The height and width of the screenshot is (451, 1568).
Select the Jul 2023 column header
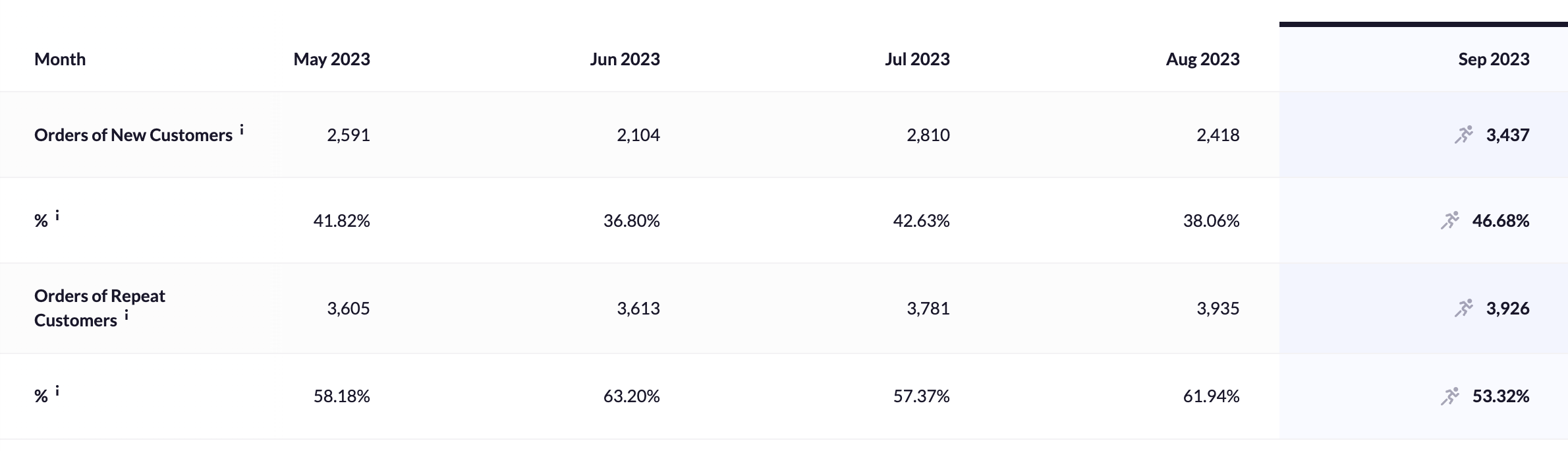click(917, 59)
